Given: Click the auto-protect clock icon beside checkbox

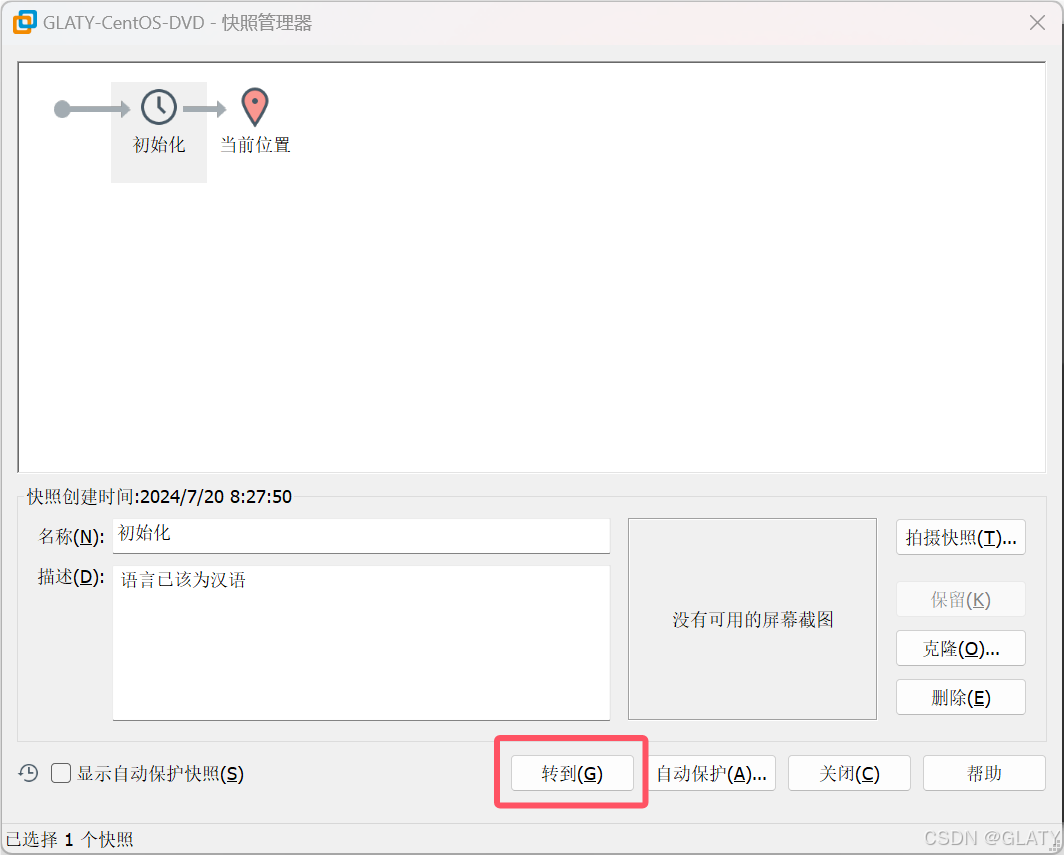Looking at the screenshot, I should (x=28, y=773).
